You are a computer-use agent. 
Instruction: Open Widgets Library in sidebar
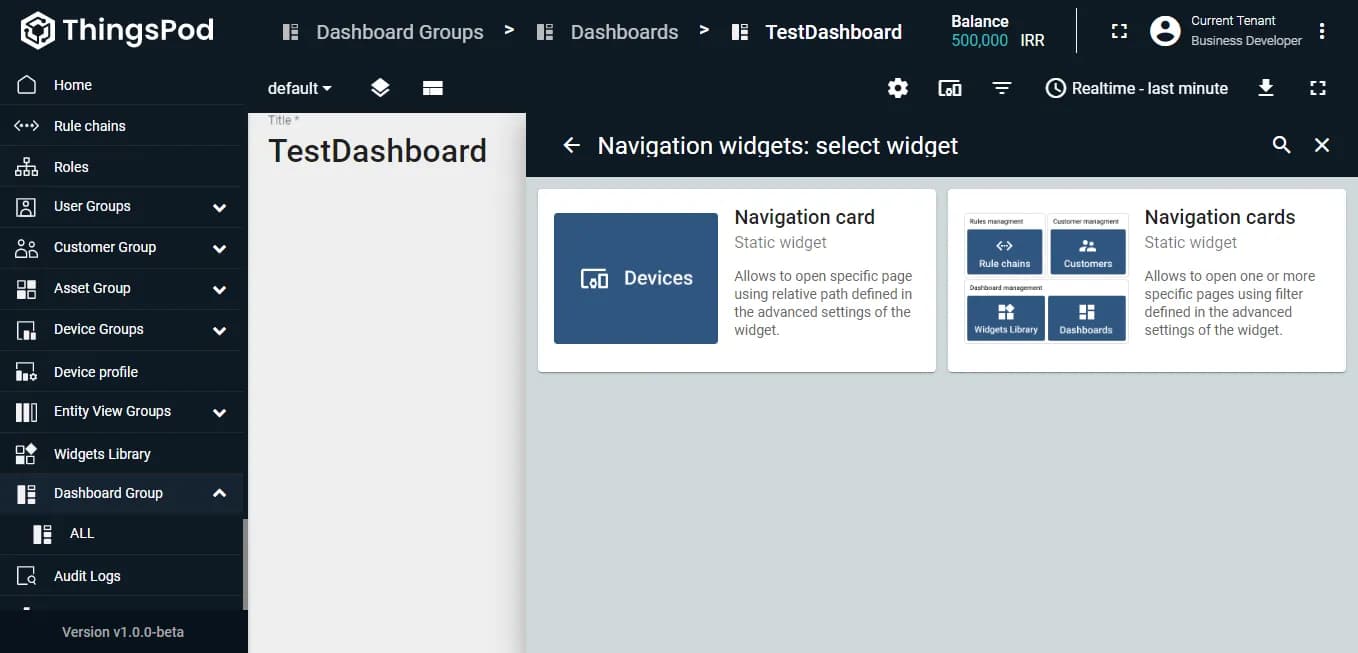tap(101, 454)
